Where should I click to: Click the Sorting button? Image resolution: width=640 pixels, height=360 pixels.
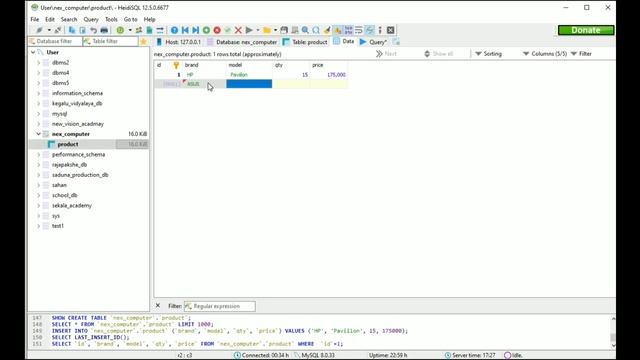click(x=489, y=53)
